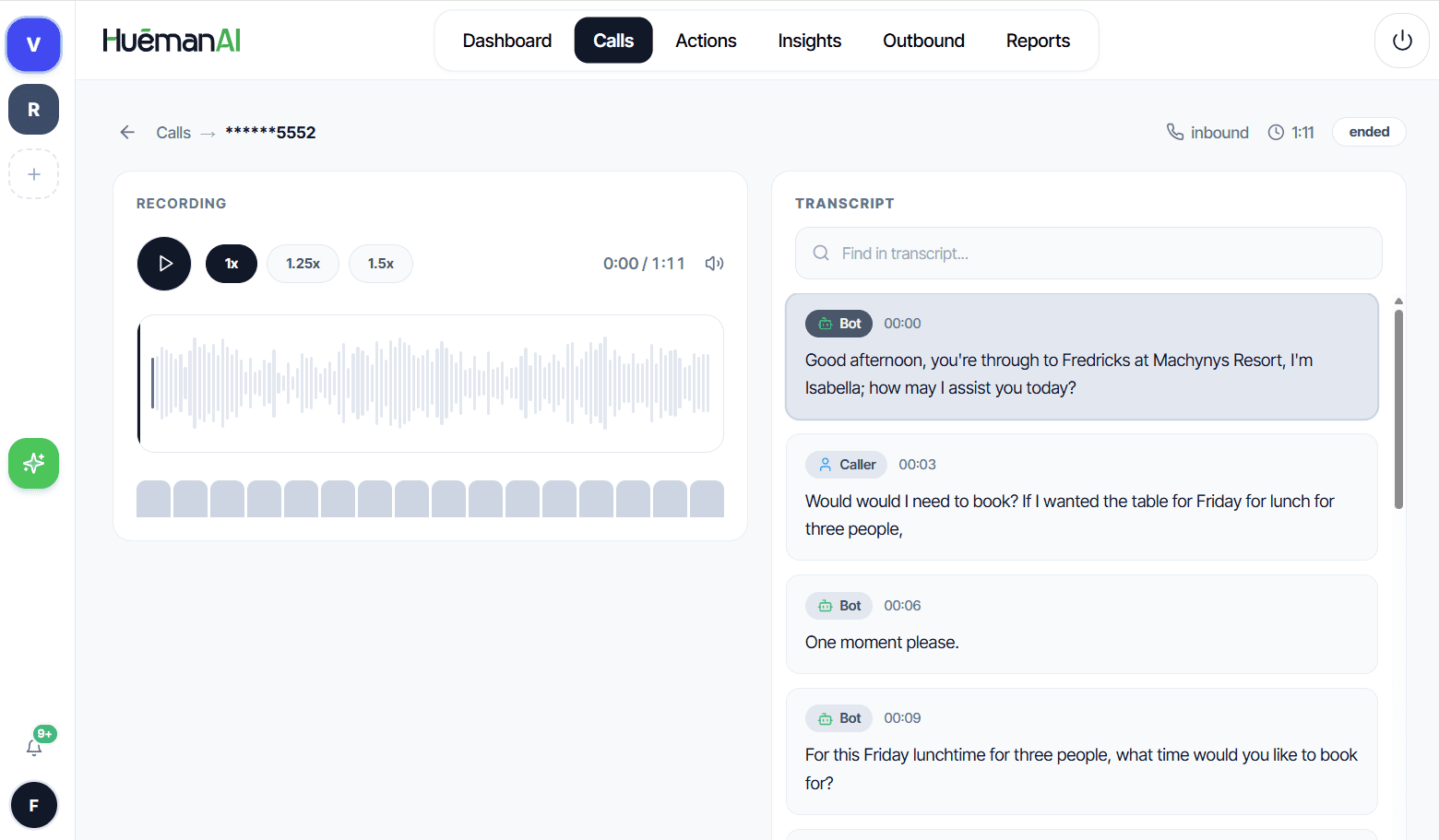Seek within the recording waveform
Viewport: 1439px width, 840px height.
tap(431, 384)
